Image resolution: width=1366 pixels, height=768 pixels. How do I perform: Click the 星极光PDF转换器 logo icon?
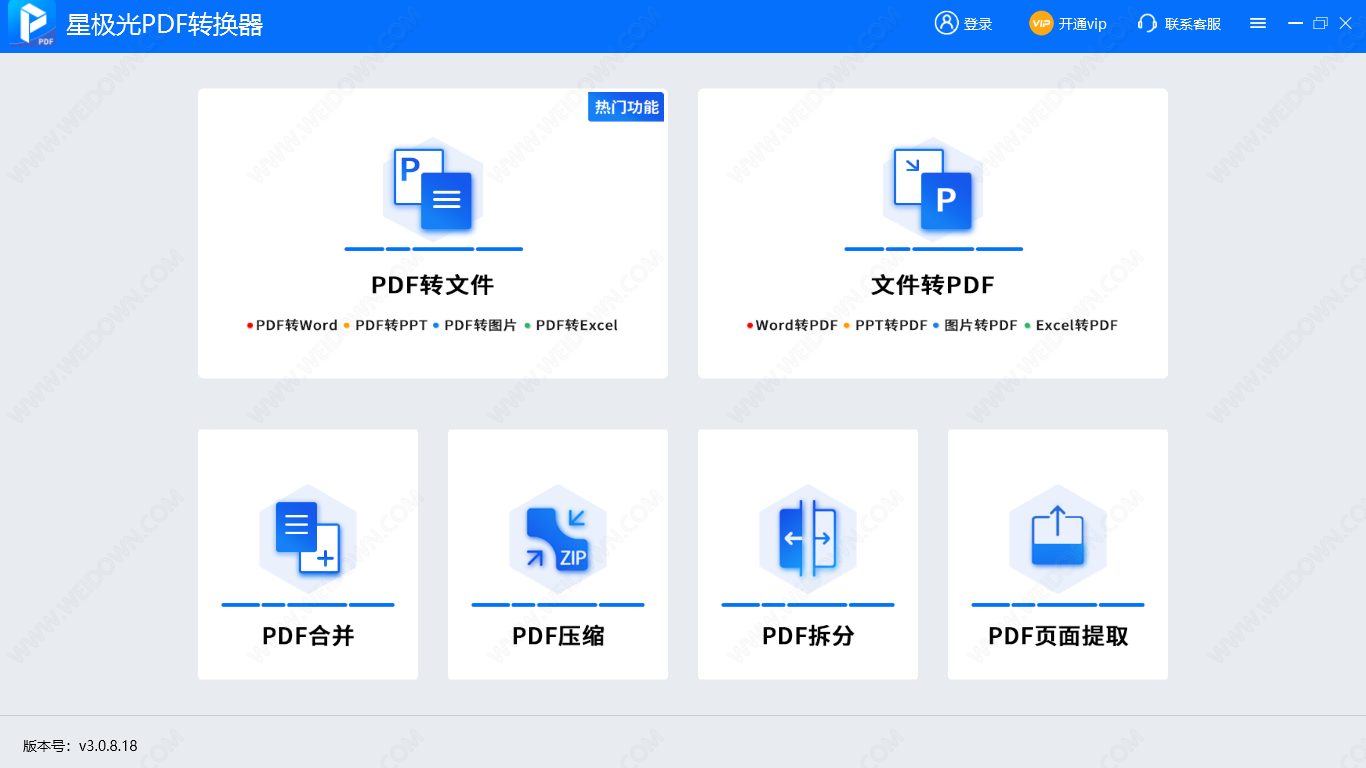click(x=31, y=24)
